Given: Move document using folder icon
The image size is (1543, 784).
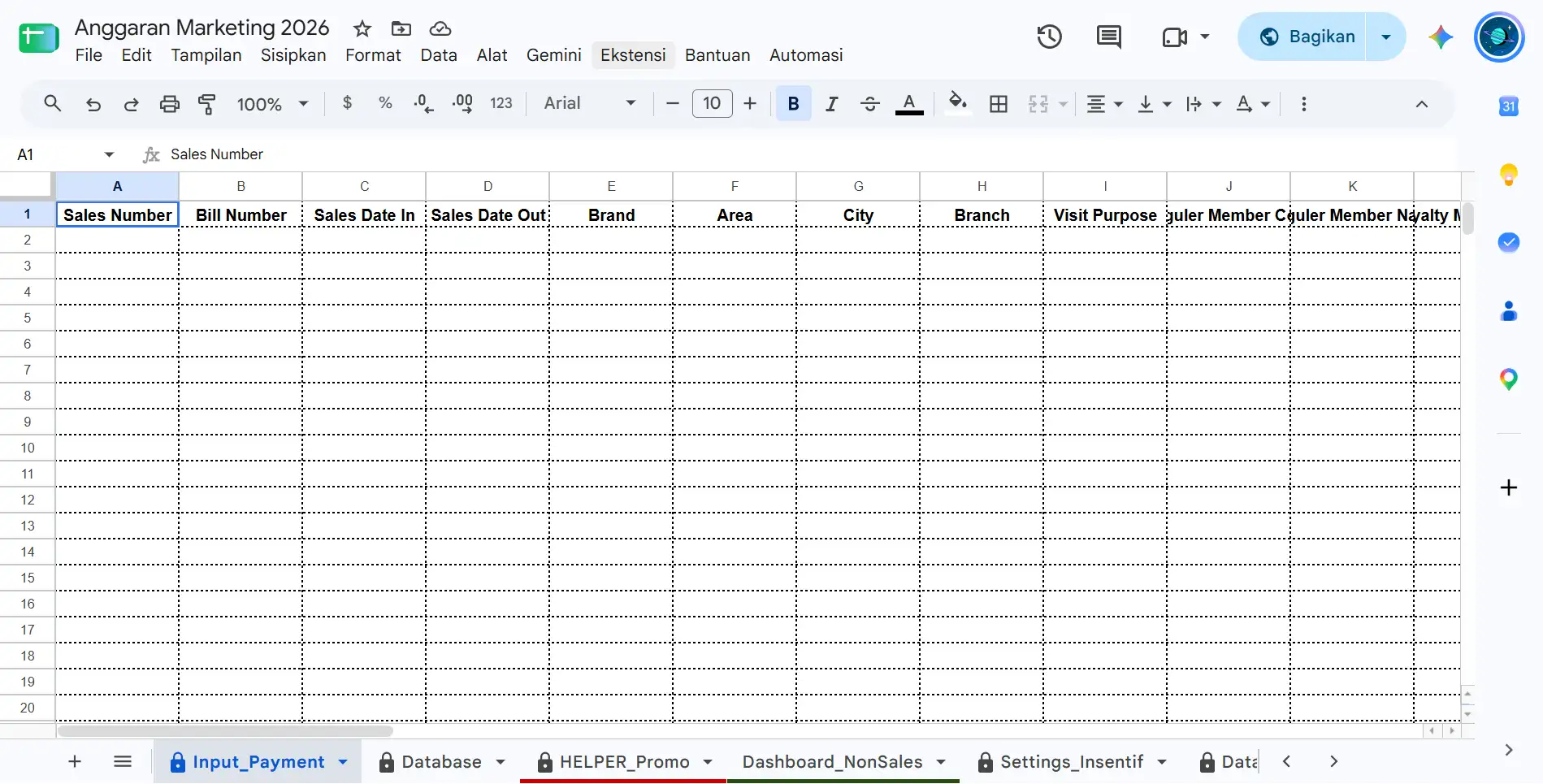Looking at the screenshot, I should (401, 29).
